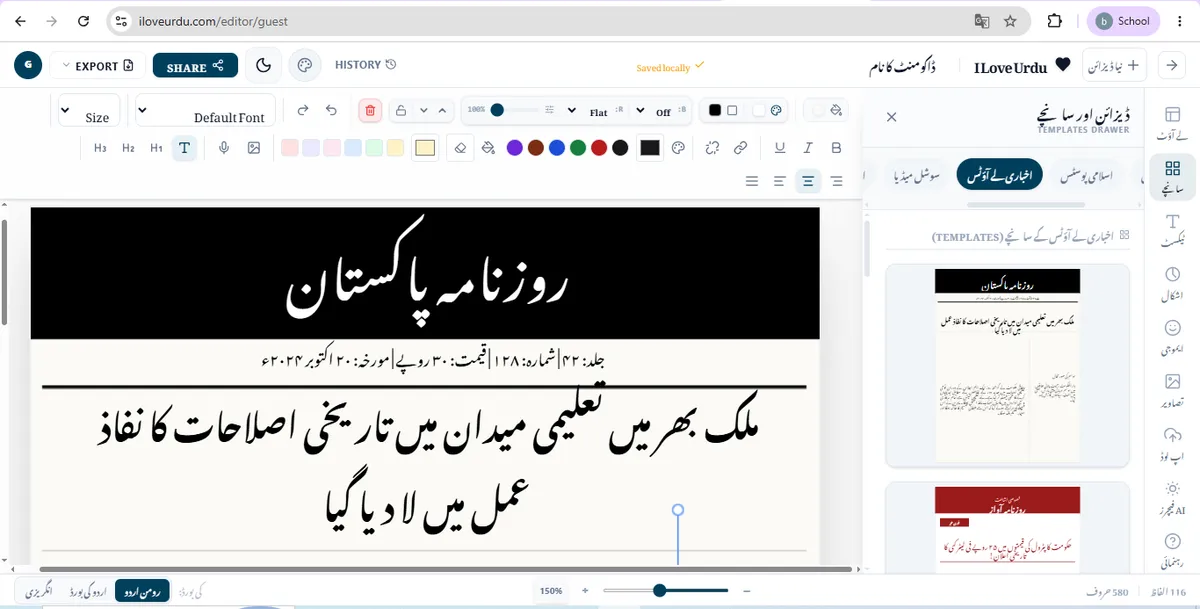This screenshot has height=609, width=1200.
Task: Click the New Design (نیا ڈیزائن) button
Action: (1114, 65)
